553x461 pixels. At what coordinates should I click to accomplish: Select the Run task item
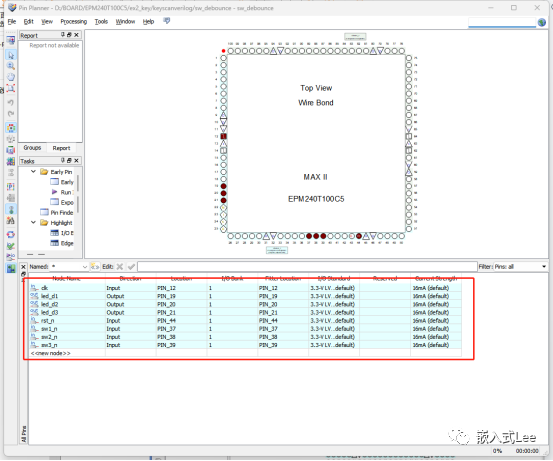62,192
